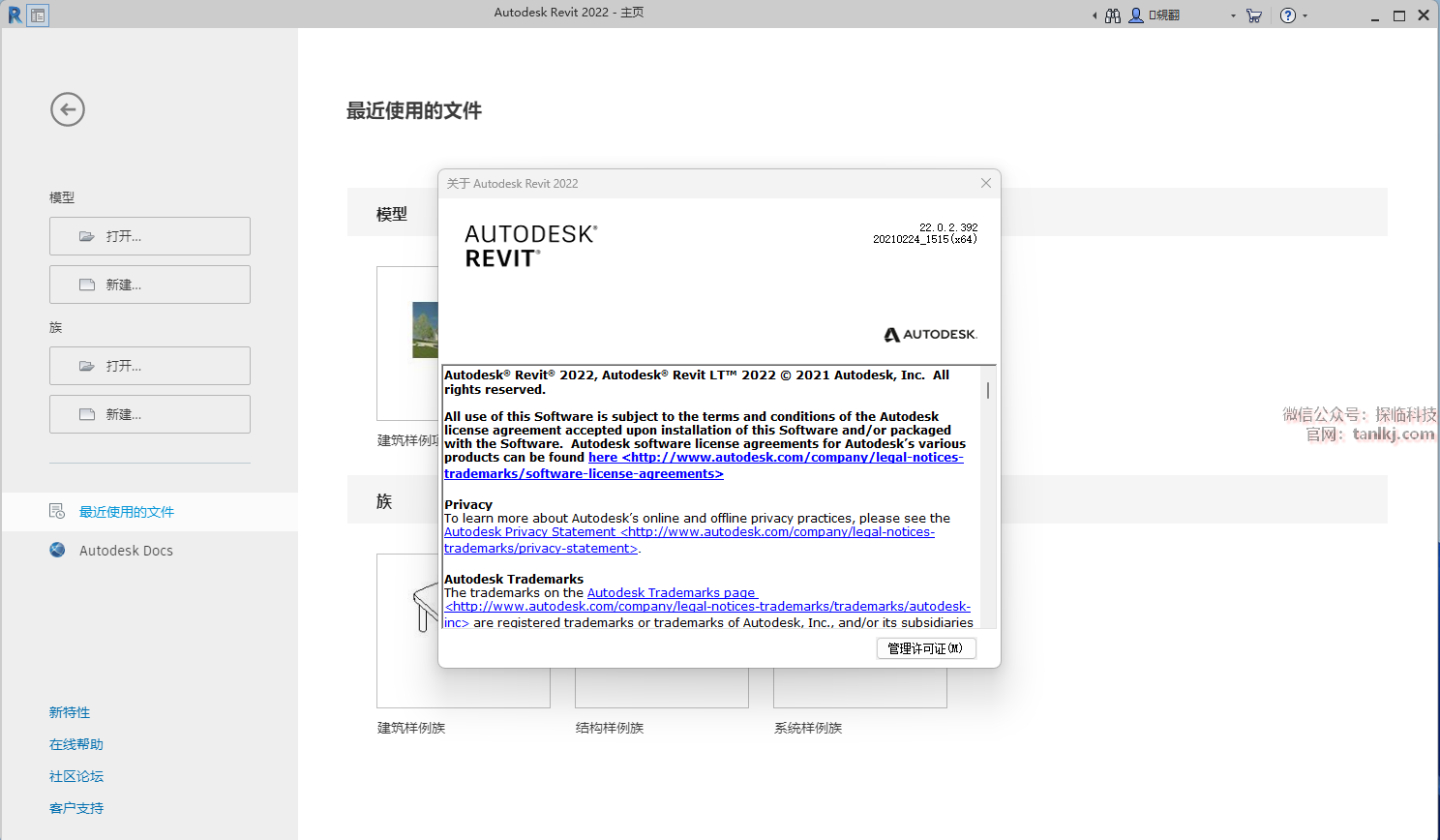Close the 关于 Autodesk Revit 2022 dialog
Image resolution: width=1440 pixels, height=840 pixels.
(985, 183)
